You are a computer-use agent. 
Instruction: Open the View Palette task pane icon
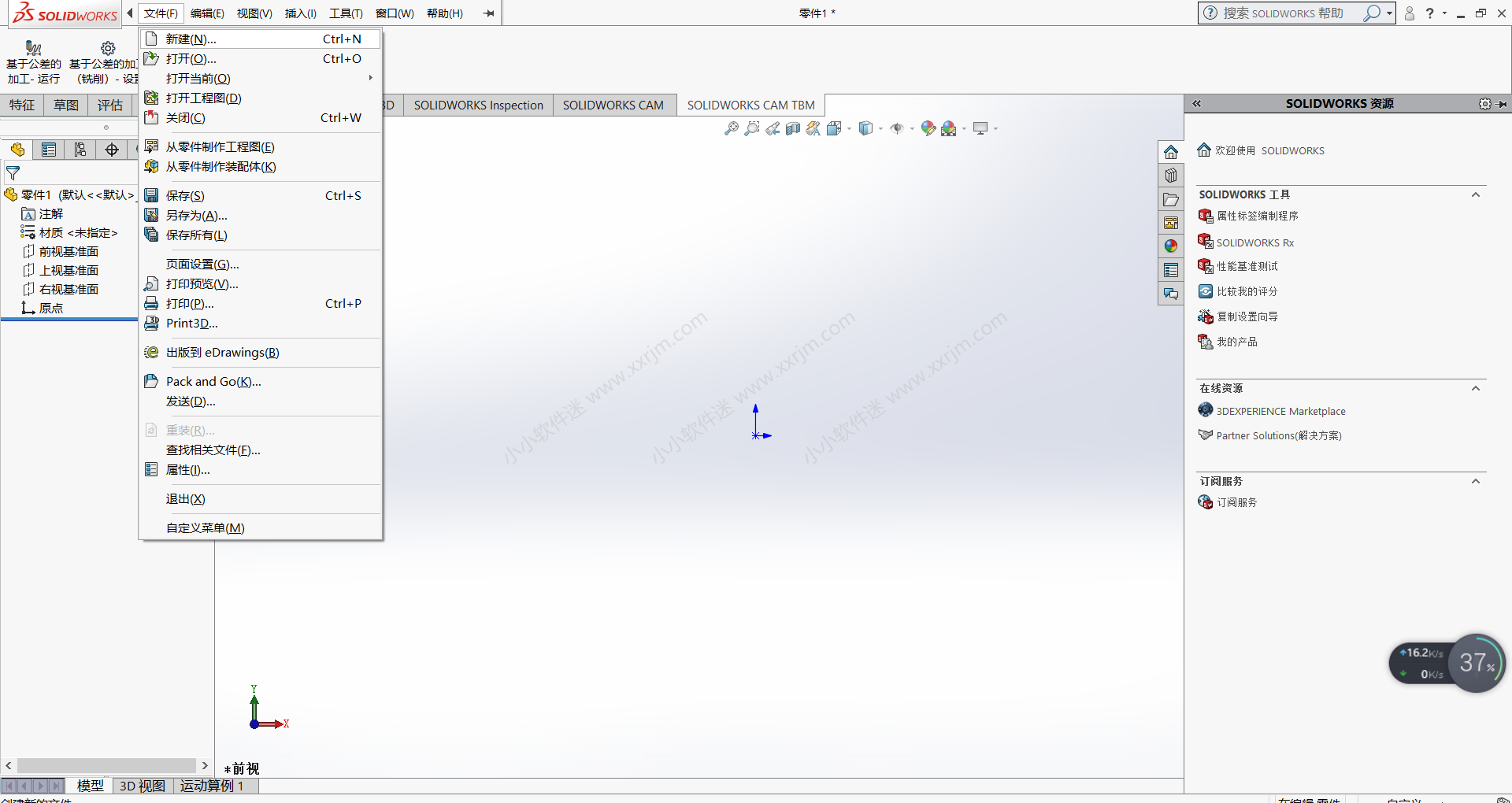pyautogui.click(x=1171, y=223)
